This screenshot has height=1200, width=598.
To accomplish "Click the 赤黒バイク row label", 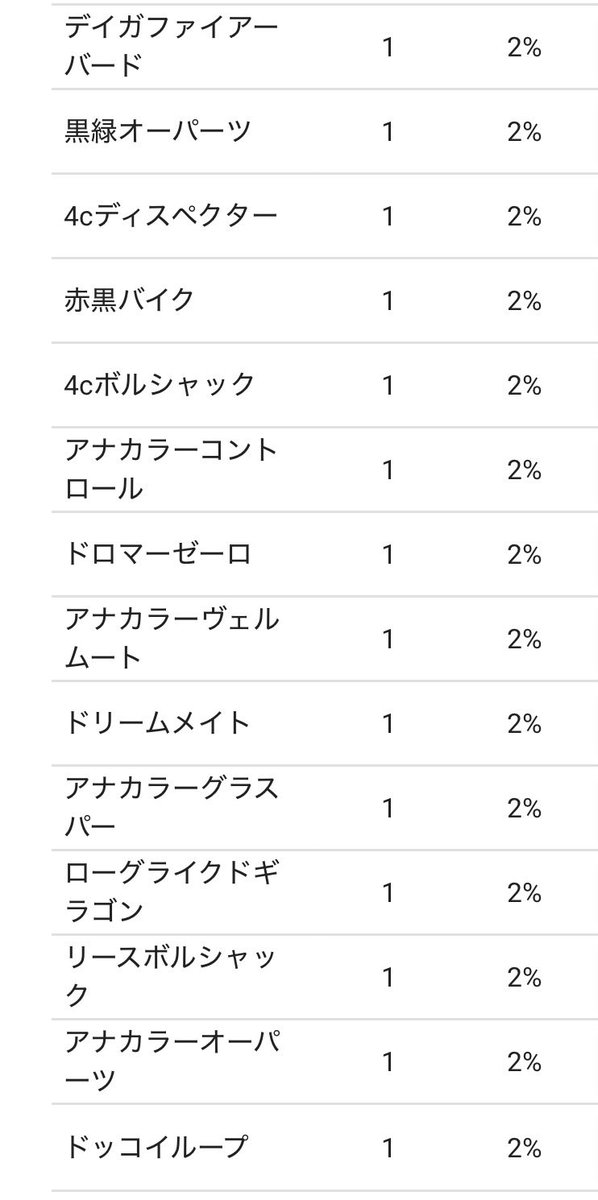I will tap(129, 300).
